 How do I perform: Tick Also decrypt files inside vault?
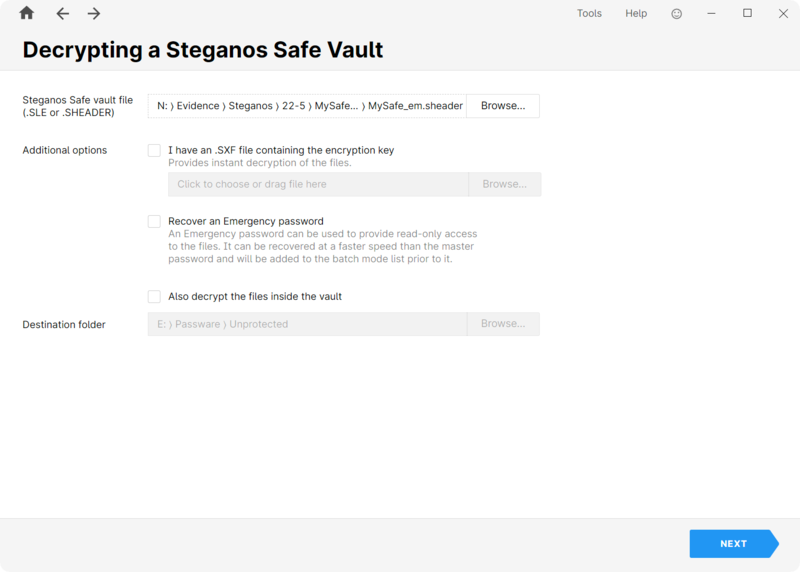click(x=154, y=296)
